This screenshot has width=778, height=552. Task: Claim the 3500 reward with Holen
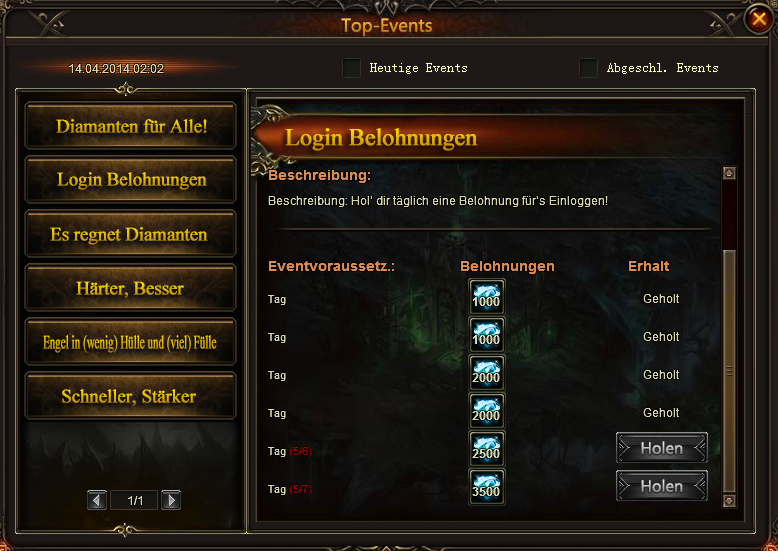(x=662, y=486)
